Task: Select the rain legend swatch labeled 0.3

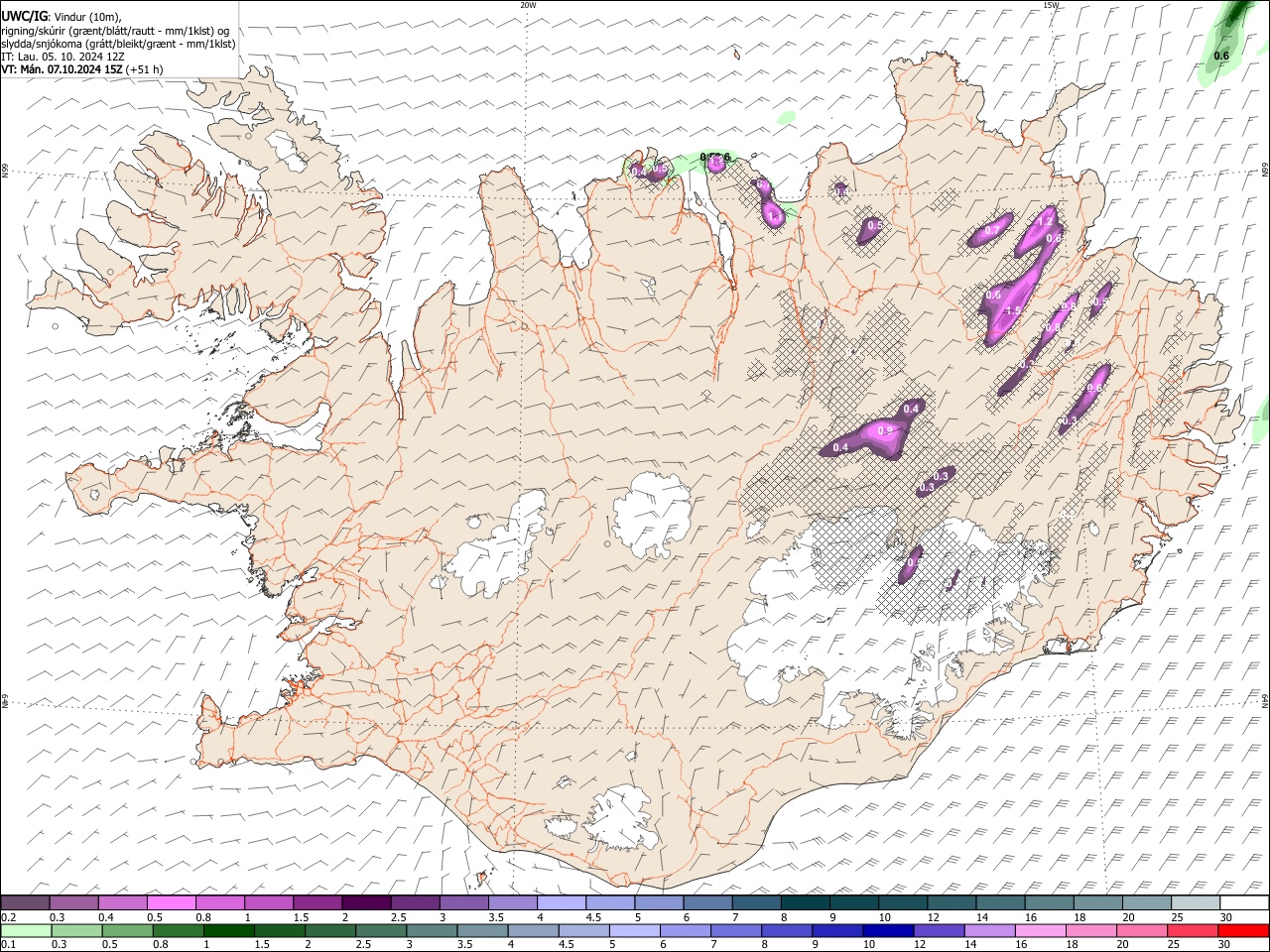Action: pos(76,930)
